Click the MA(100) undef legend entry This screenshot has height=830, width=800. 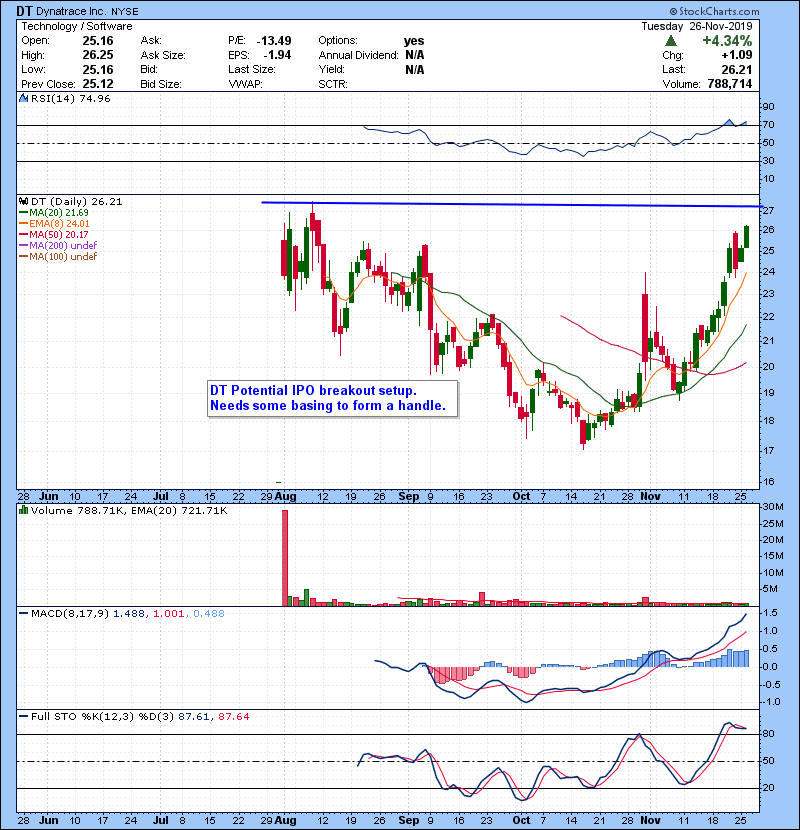(58, 257)
